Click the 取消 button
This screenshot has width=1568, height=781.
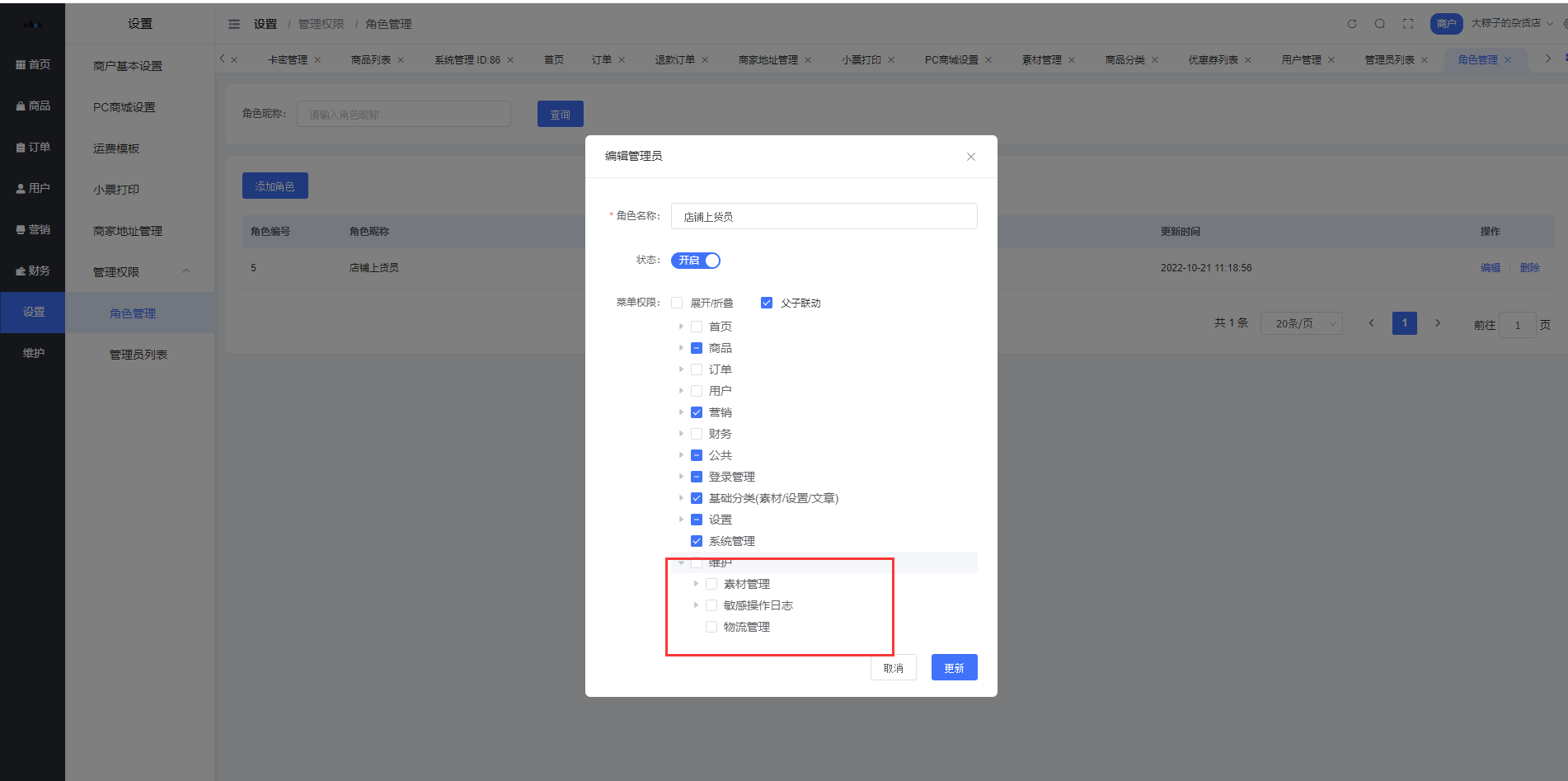point(894,669)
